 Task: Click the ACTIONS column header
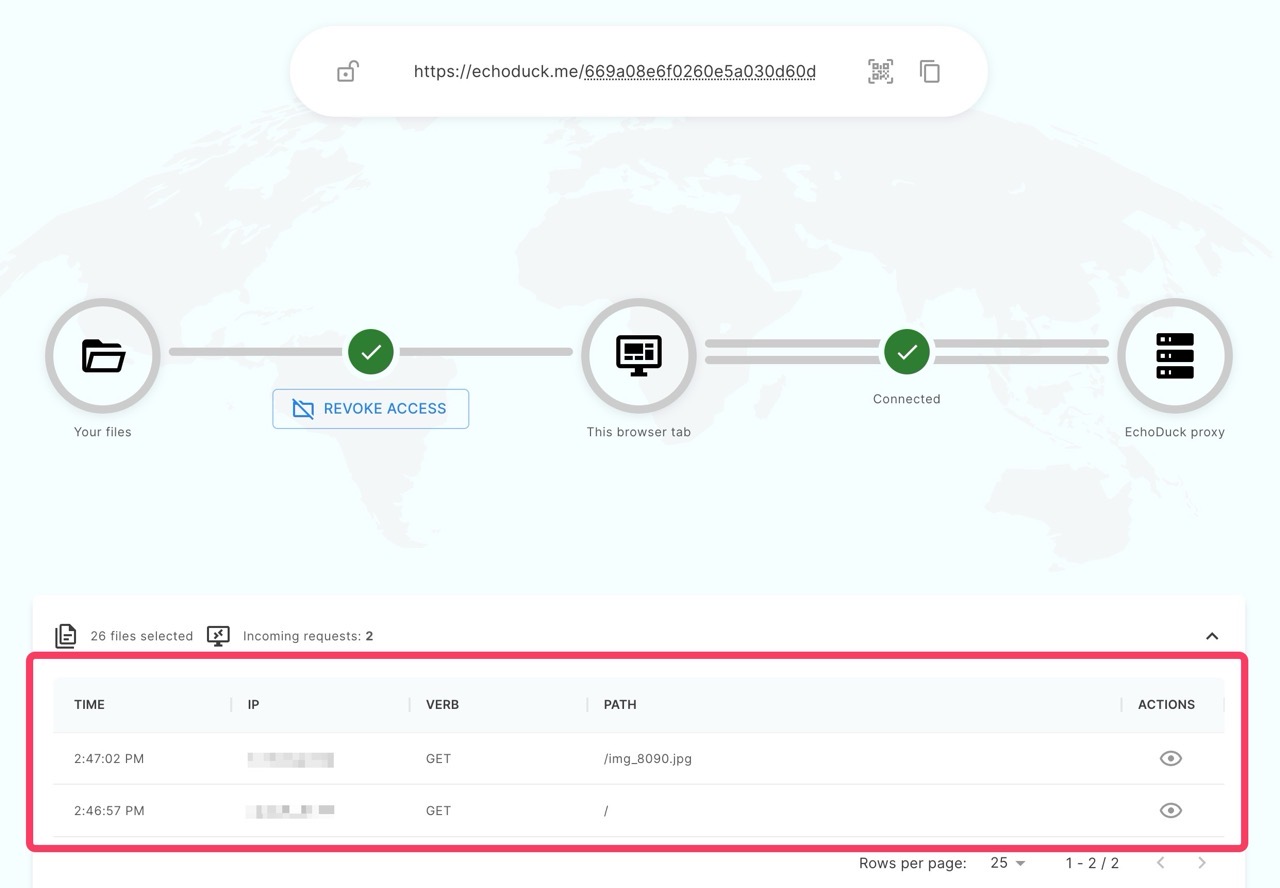1166,705
